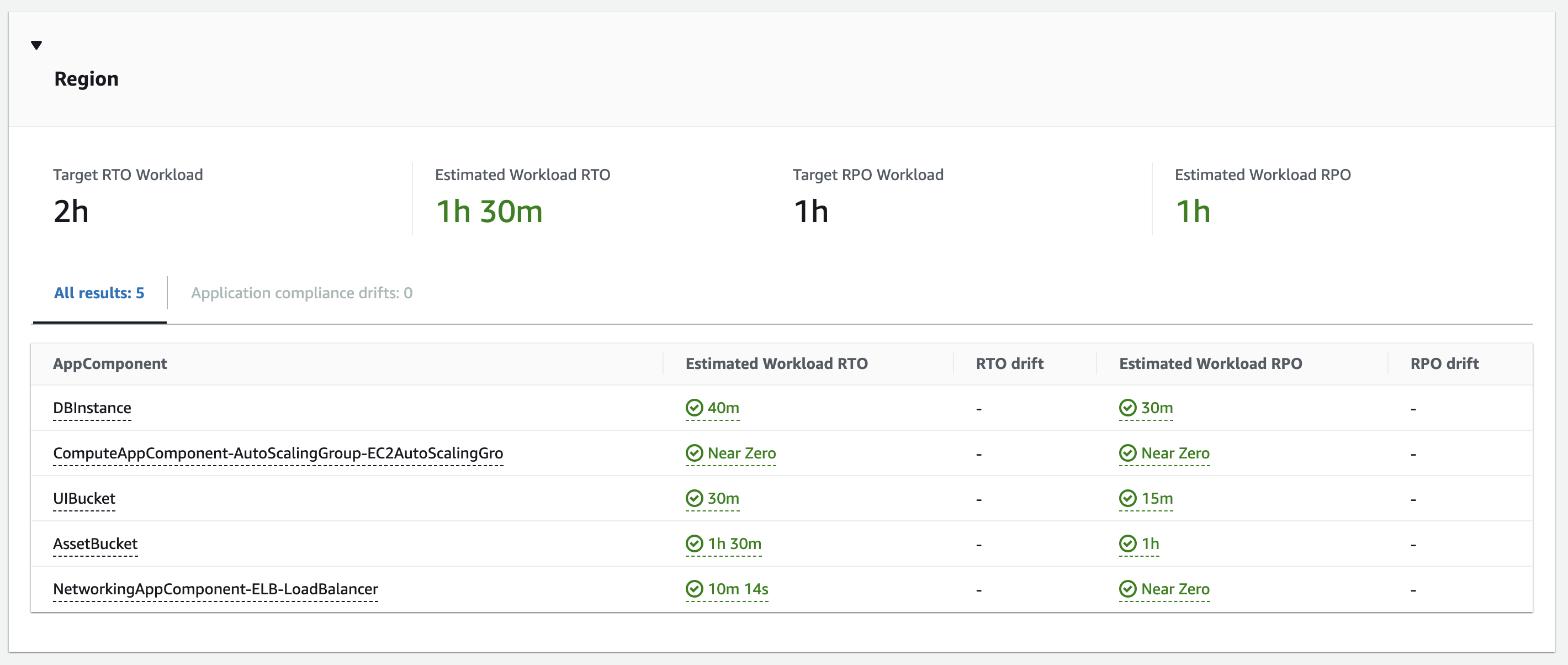1568x665 pixels.
Task: Collapse the Region section triangle
Action: (x=36, y=45)
